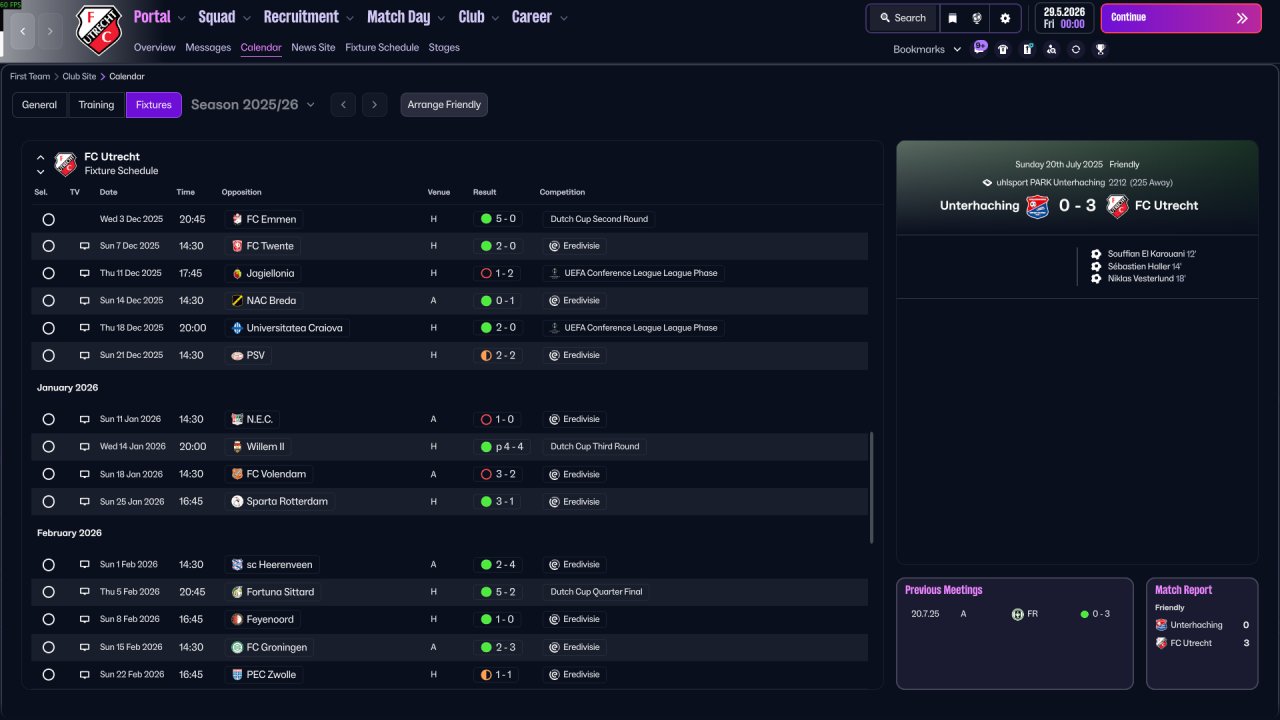Expand the Bookmarks dropdown
The height and width of the screenshot is (720, 1280).
pyautogui.click(x=927, y=49)
